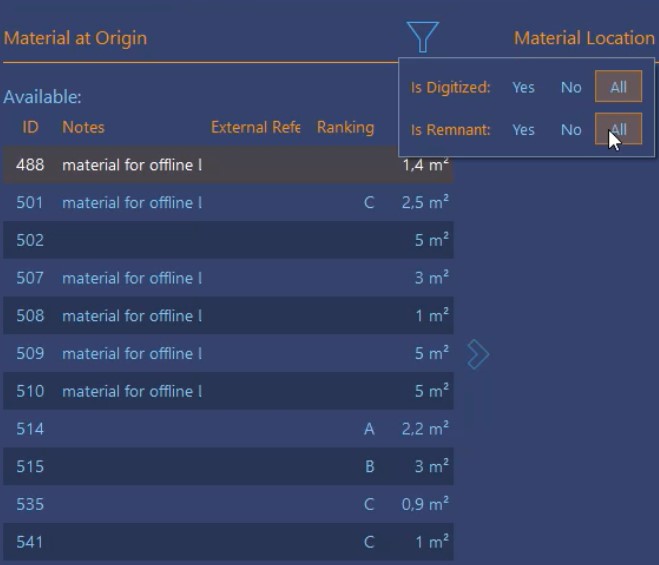
Task: Set Is Digitized filter to Yes
Action: click(x=523, y=87)
